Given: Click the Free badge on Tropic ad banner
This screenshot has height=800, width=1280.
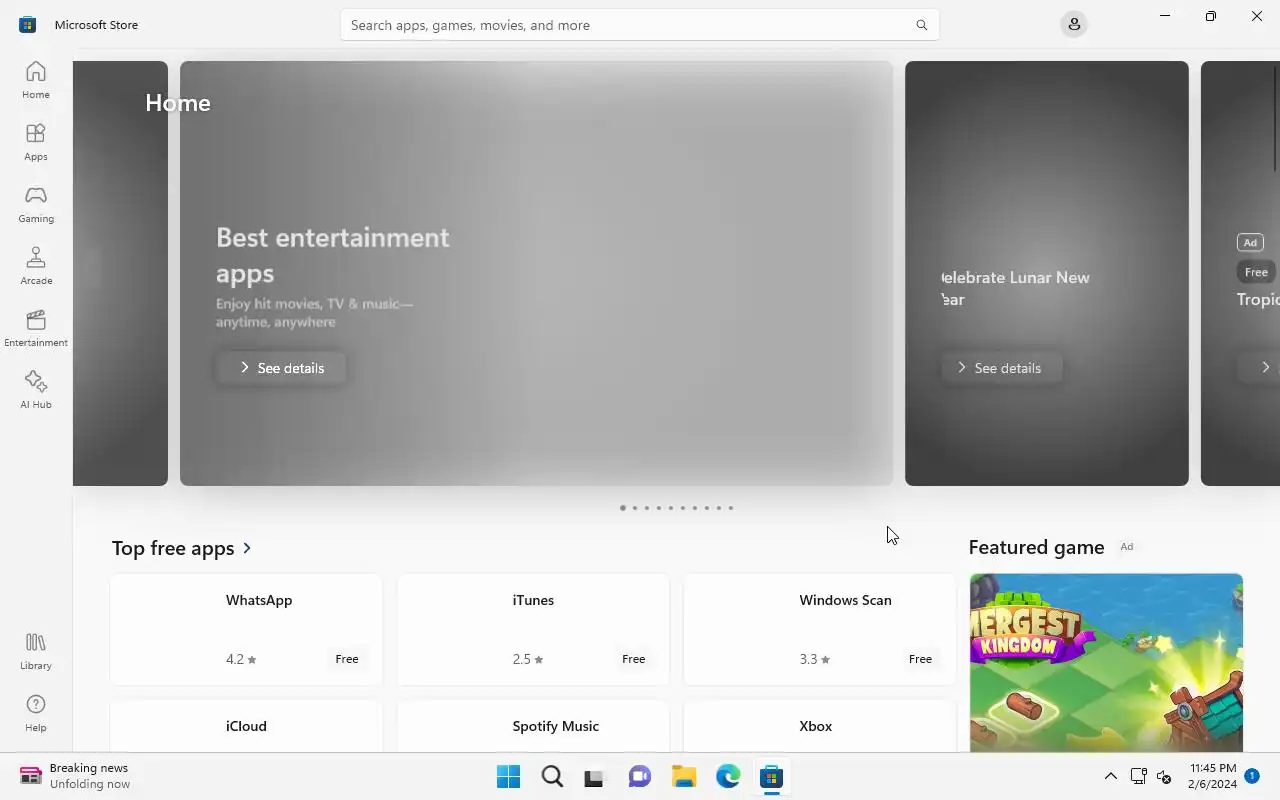Looking at the screenshot, I should 1256,272.
